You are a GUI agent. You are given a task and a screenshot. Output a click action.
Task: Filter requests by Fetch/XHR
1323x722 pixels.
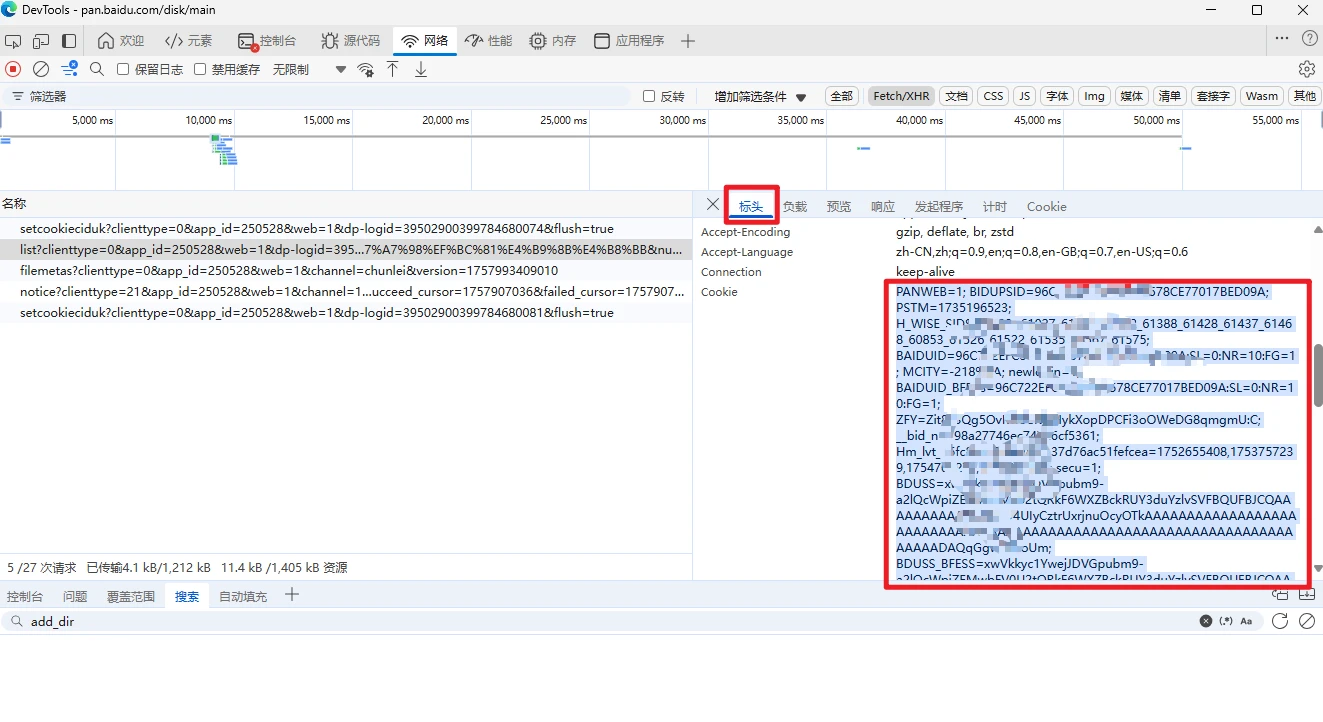901,96
